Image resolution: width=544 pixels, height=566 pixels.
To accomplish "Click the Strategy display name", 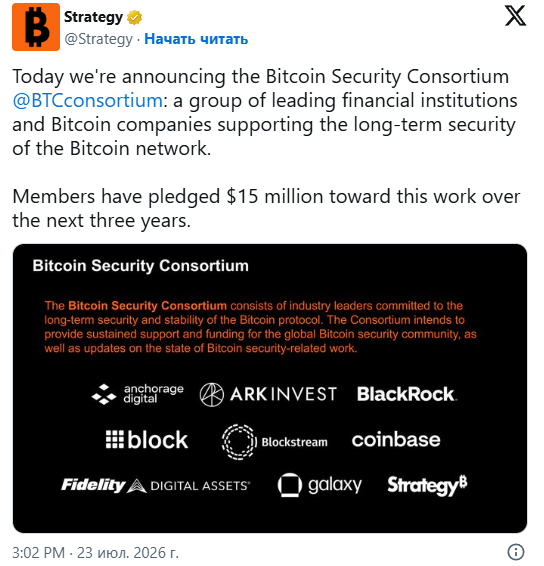I will (93, 17).
